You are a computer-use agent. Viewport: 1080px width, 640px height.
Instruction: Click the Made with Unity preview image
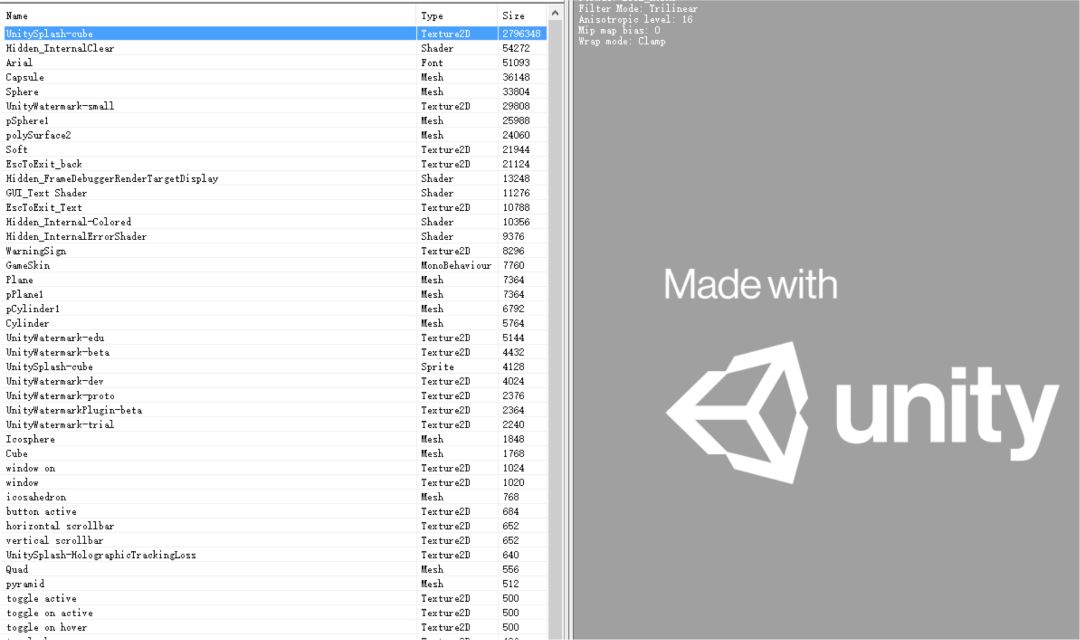[861, 376]
